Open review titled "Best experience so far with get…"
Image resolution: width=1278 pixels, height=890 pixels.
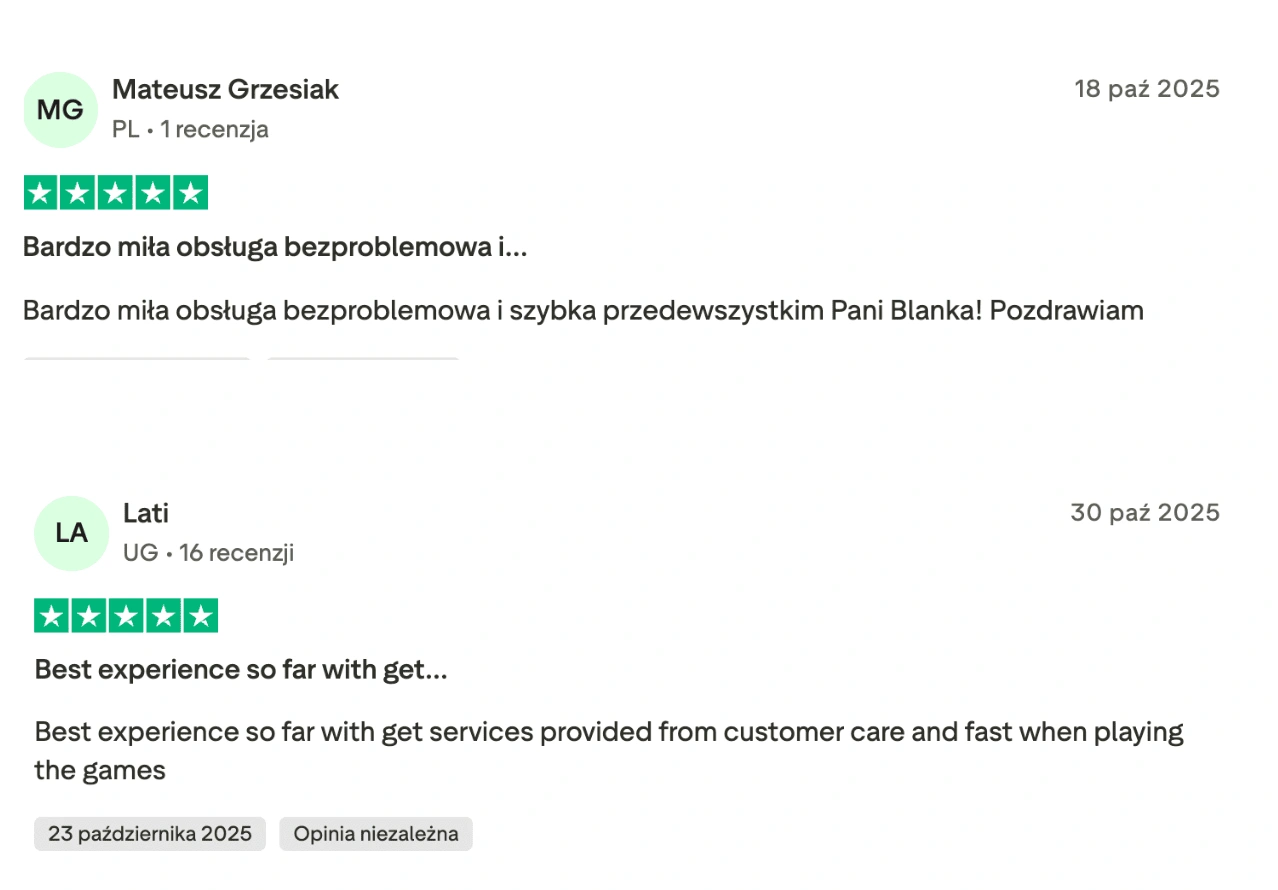tap(241, 669)
